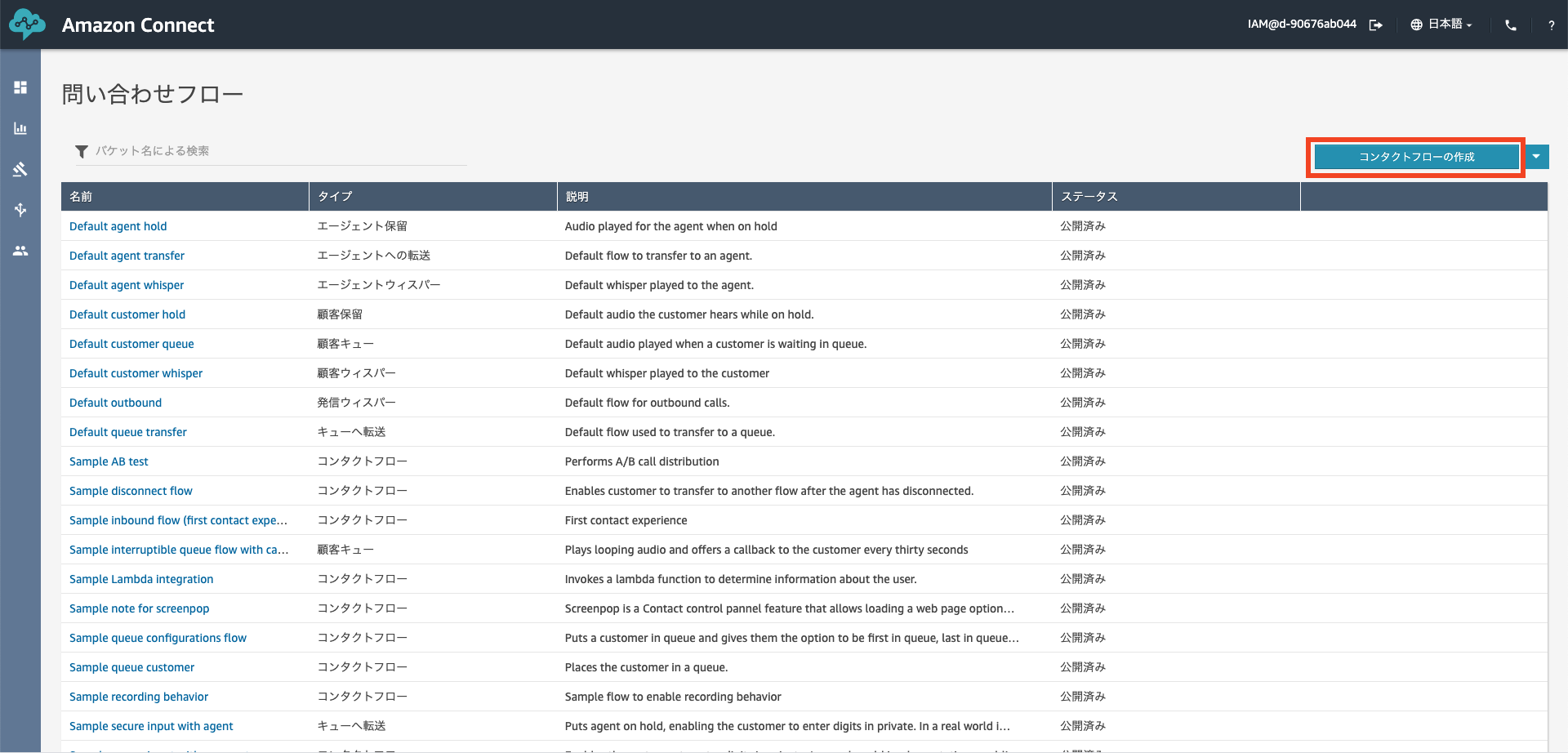Screen dimensions: 1568x753
Task: Click the IAM@d-90676ab044 username
Action: 1302,25
